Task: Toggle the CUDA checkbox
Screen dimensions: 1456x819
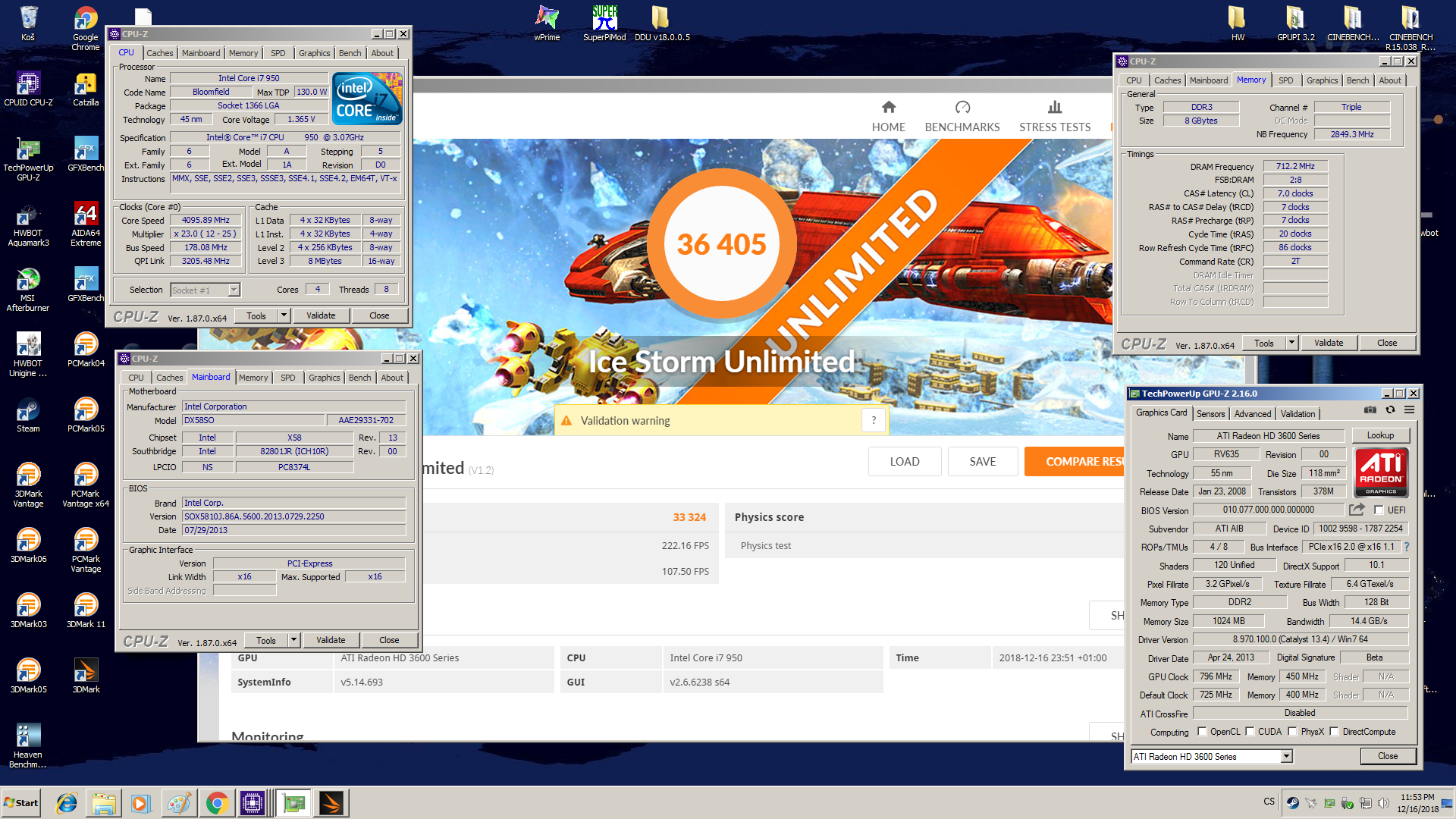Action: click(x=1250, y=732)
